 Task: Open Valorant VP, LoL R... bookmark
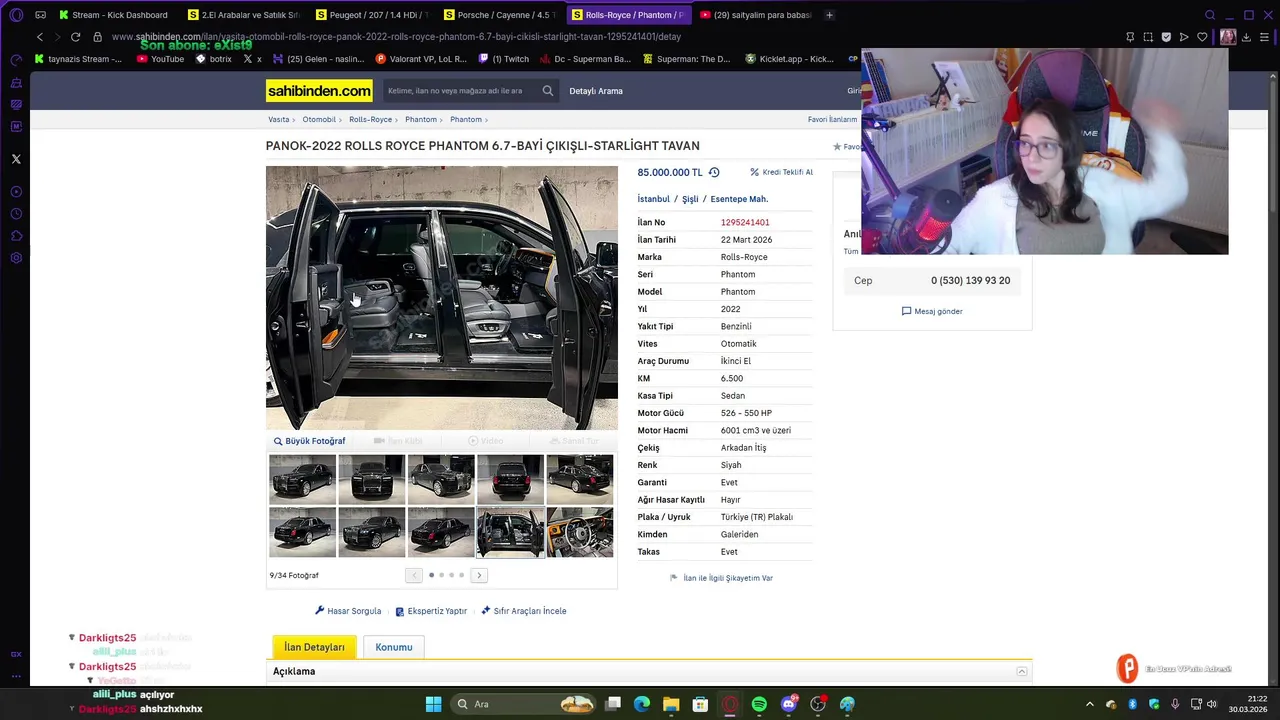point(421,59)
